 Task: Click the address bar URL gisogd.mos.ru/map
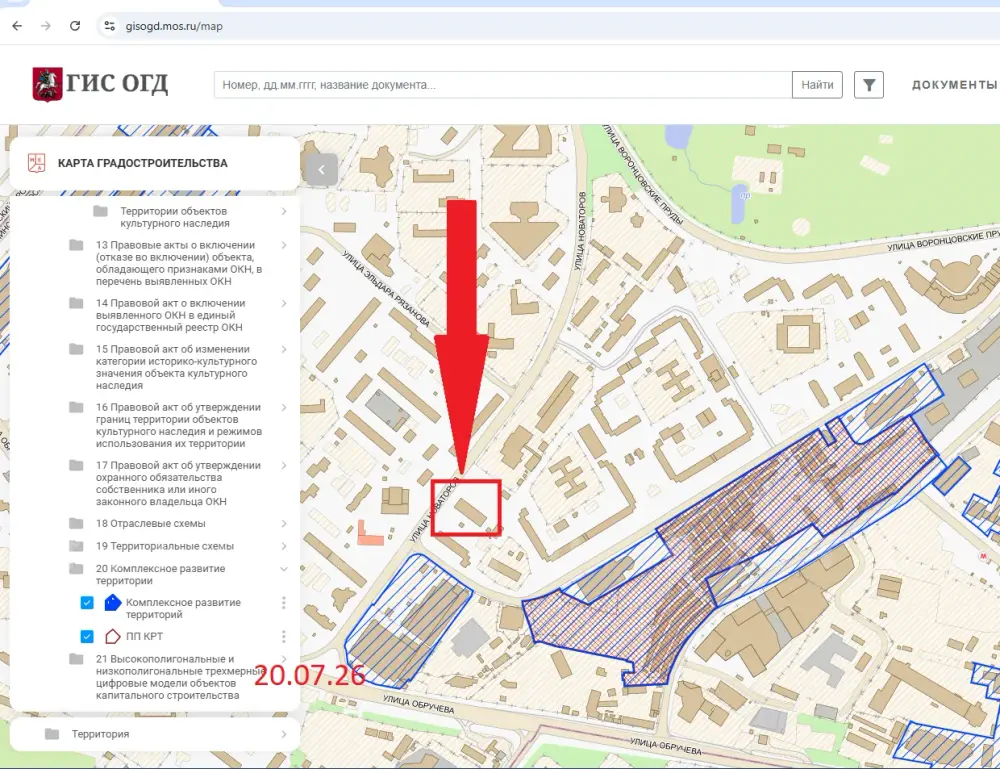pyautogui.click(x=174, y=26)
